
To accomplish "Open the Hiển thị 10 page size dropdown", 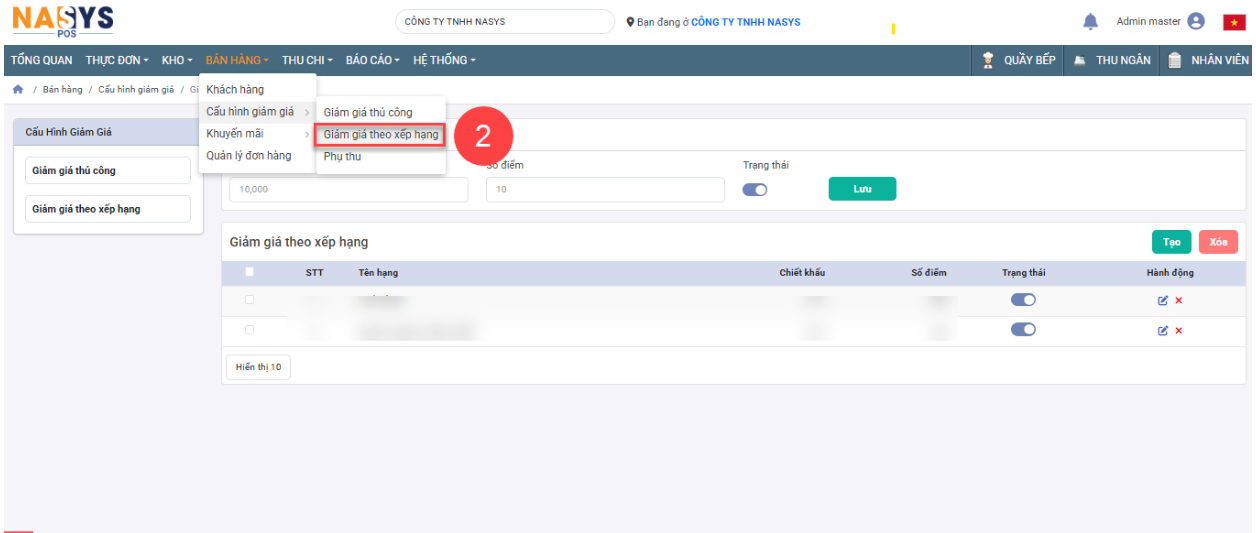I will point(258,367).
